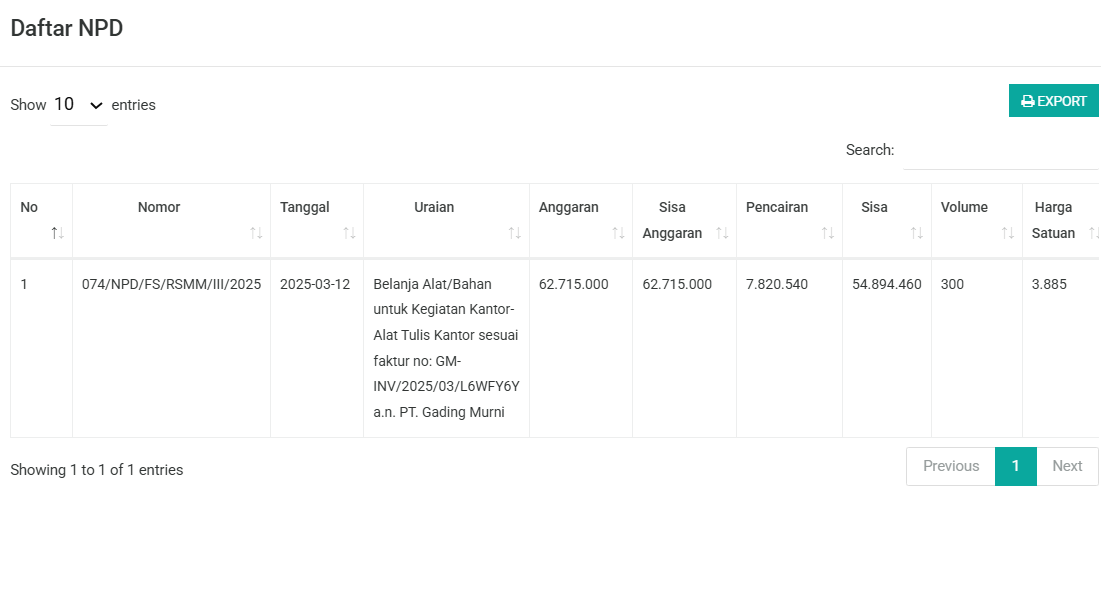Image resolution: width=1101 pixels, height=589 pixels.
Task: Open the Show entries count dropdown
Action: [x=79, y=105]
